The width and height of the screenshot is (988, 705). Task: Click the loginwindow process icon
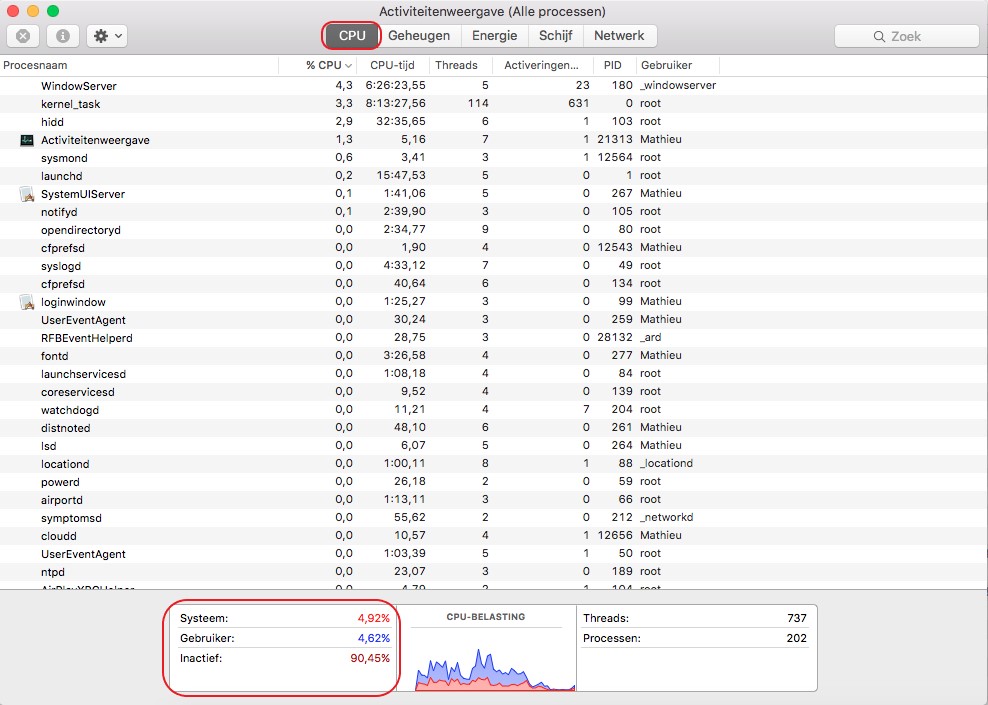tap(27, 302)
